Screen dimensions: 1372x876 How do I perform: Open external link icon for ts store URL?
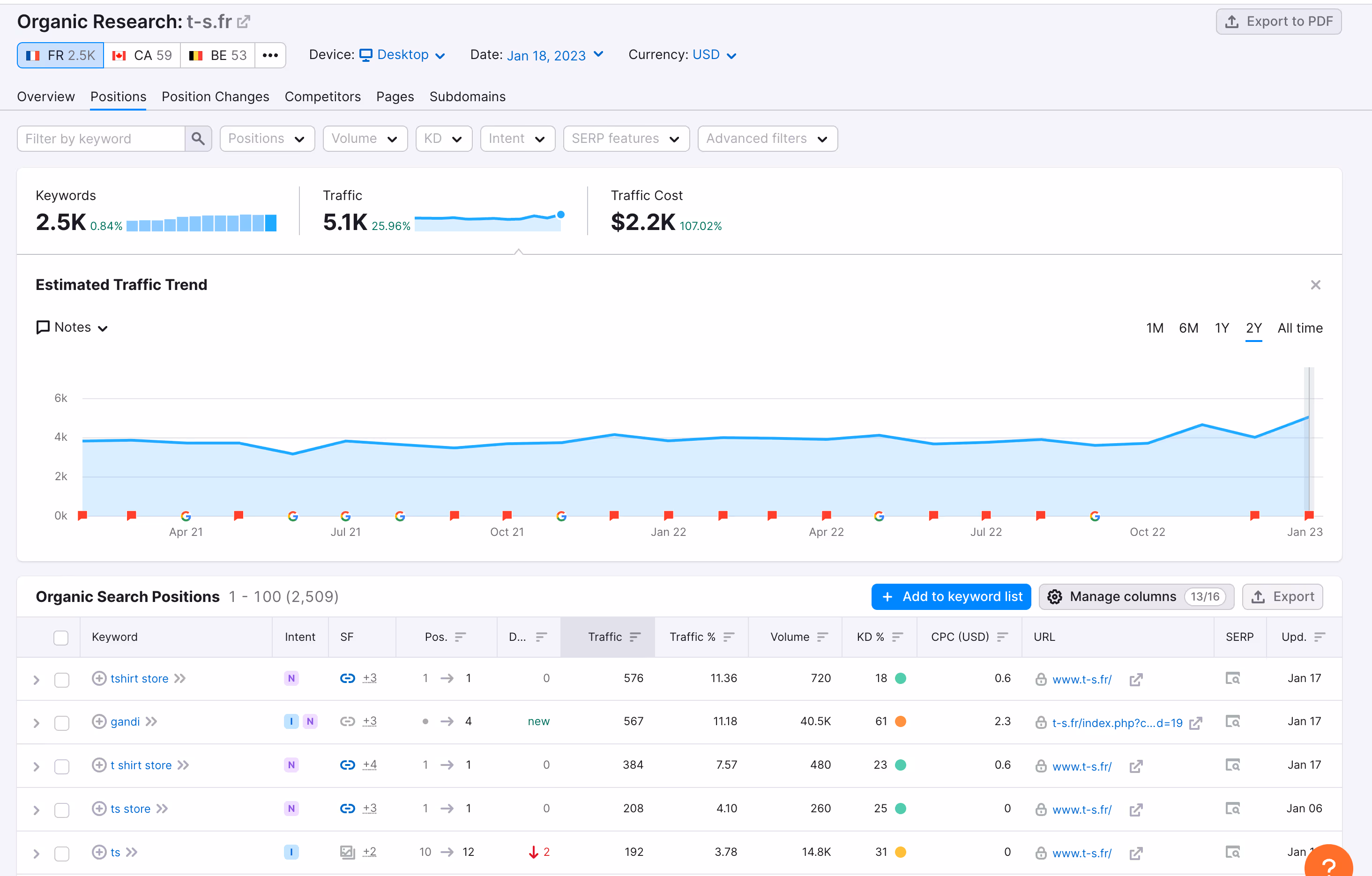(x=1135, y=809)
